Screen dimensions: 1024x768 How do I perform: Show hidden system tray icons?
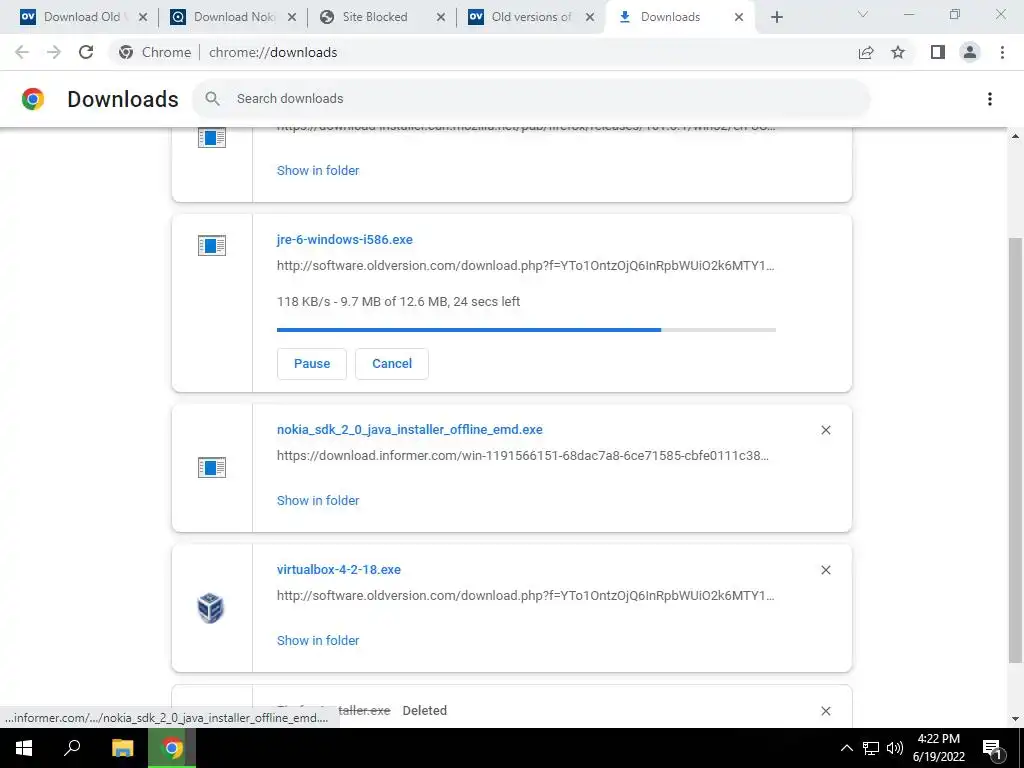[x=846, y=748]
